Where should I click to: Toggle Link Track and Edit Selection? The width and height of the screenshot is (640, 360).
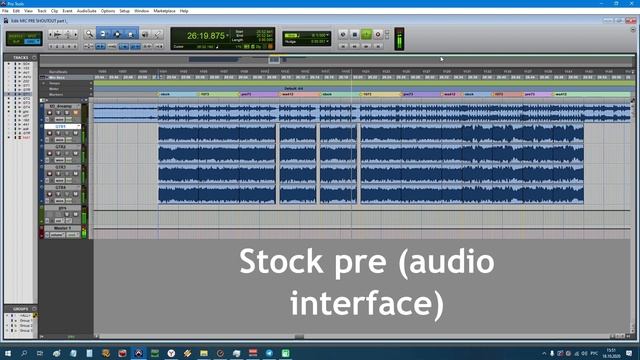coord(147,46)
